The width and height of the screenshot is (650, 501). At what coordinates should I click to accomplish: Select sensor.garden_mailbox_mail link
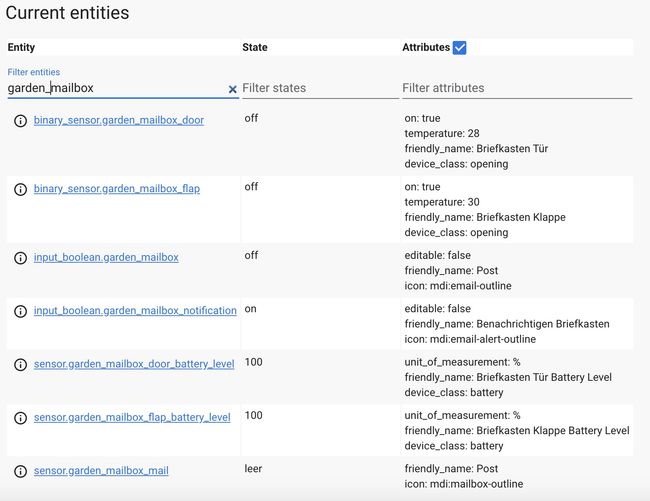tap(101, 471)
